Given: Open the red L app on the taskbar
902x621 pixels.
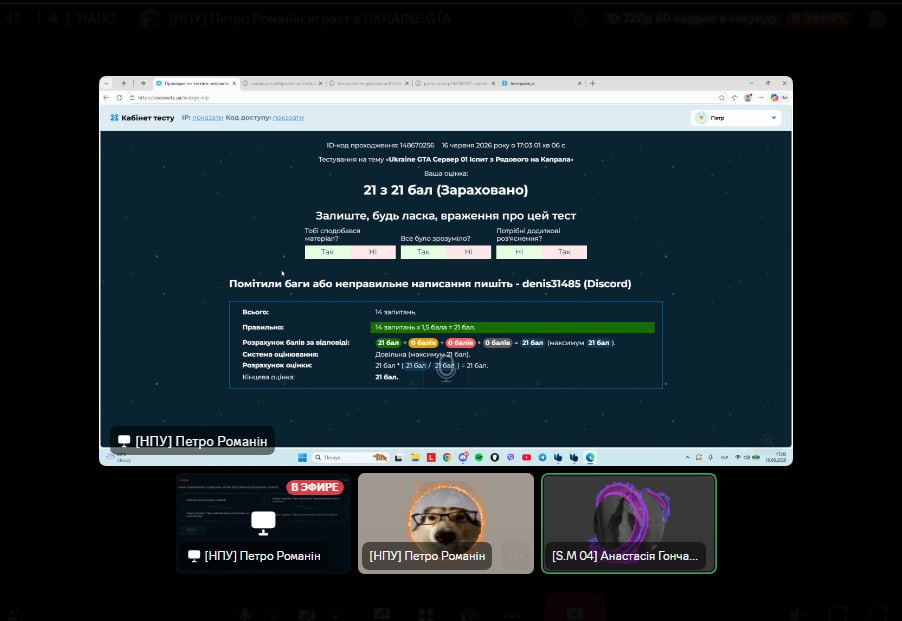Looking at the screenshot, I should point(431,458).
